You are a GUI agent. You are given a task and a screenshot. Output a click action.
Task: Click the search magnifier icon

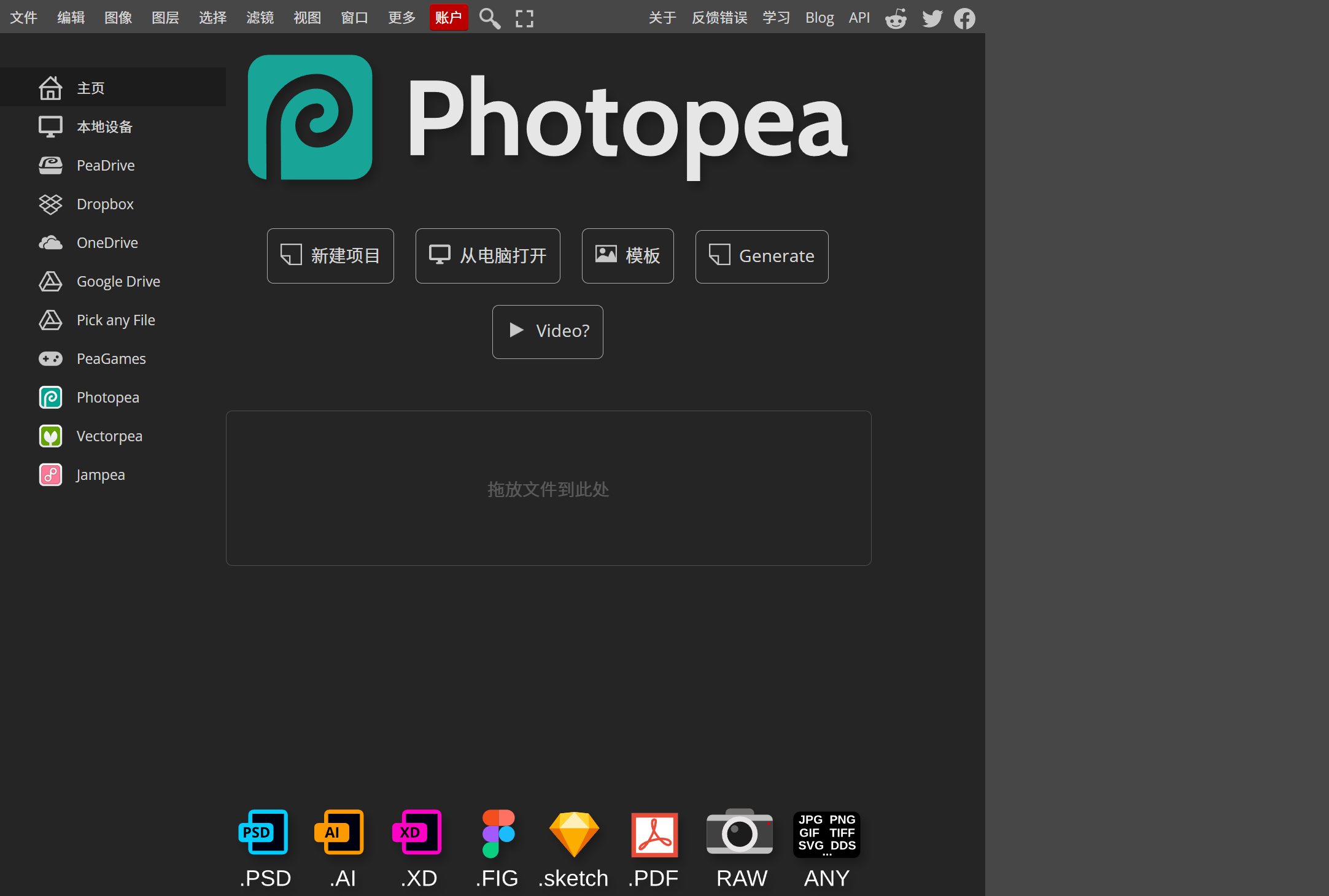[489, 18]
